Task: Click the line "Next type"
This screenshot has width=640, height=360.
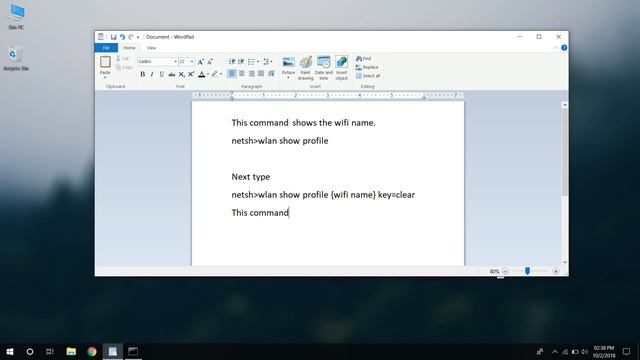Action: (x=251, y=177)
